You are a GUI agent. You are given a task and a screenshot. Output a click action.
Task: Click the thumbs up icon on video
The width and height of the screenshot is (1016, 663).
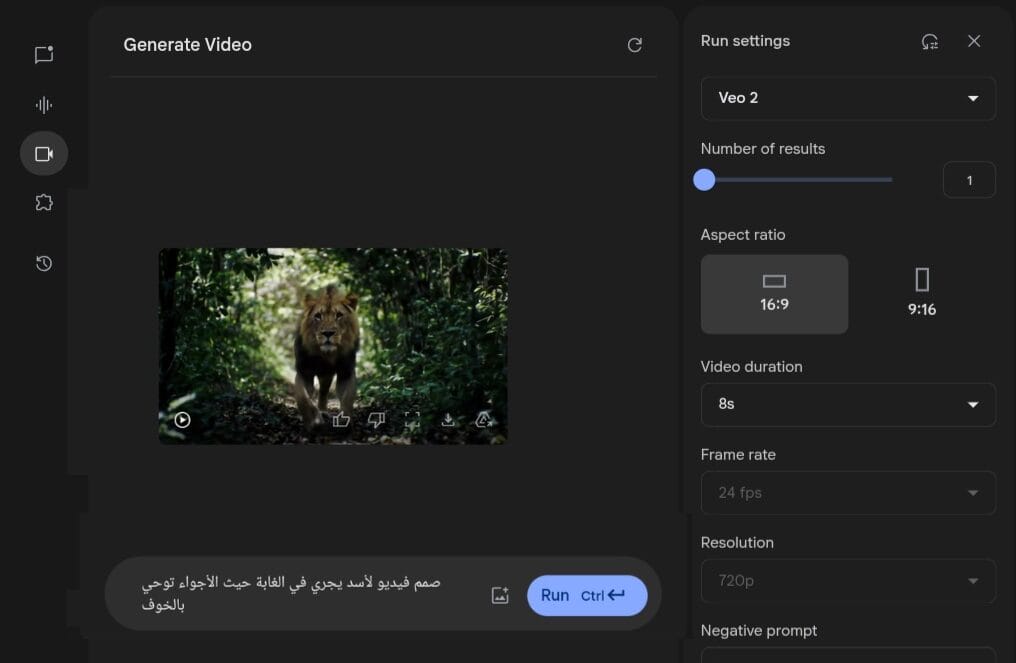341,420
